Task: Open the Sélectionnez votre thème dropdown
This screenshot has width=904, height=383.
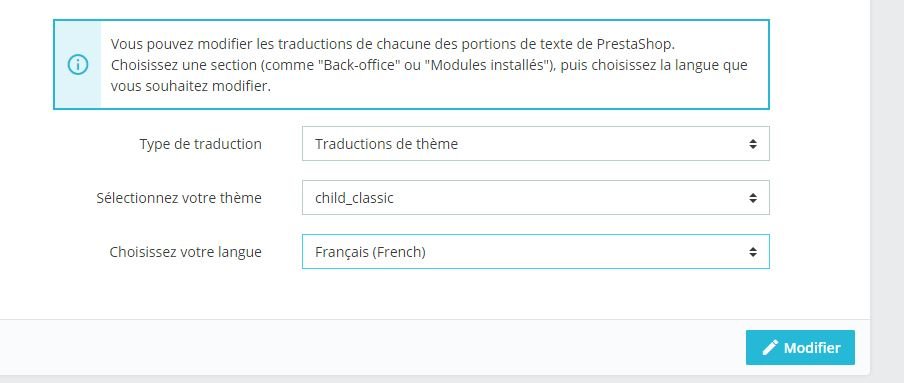Action: point(536,197)
